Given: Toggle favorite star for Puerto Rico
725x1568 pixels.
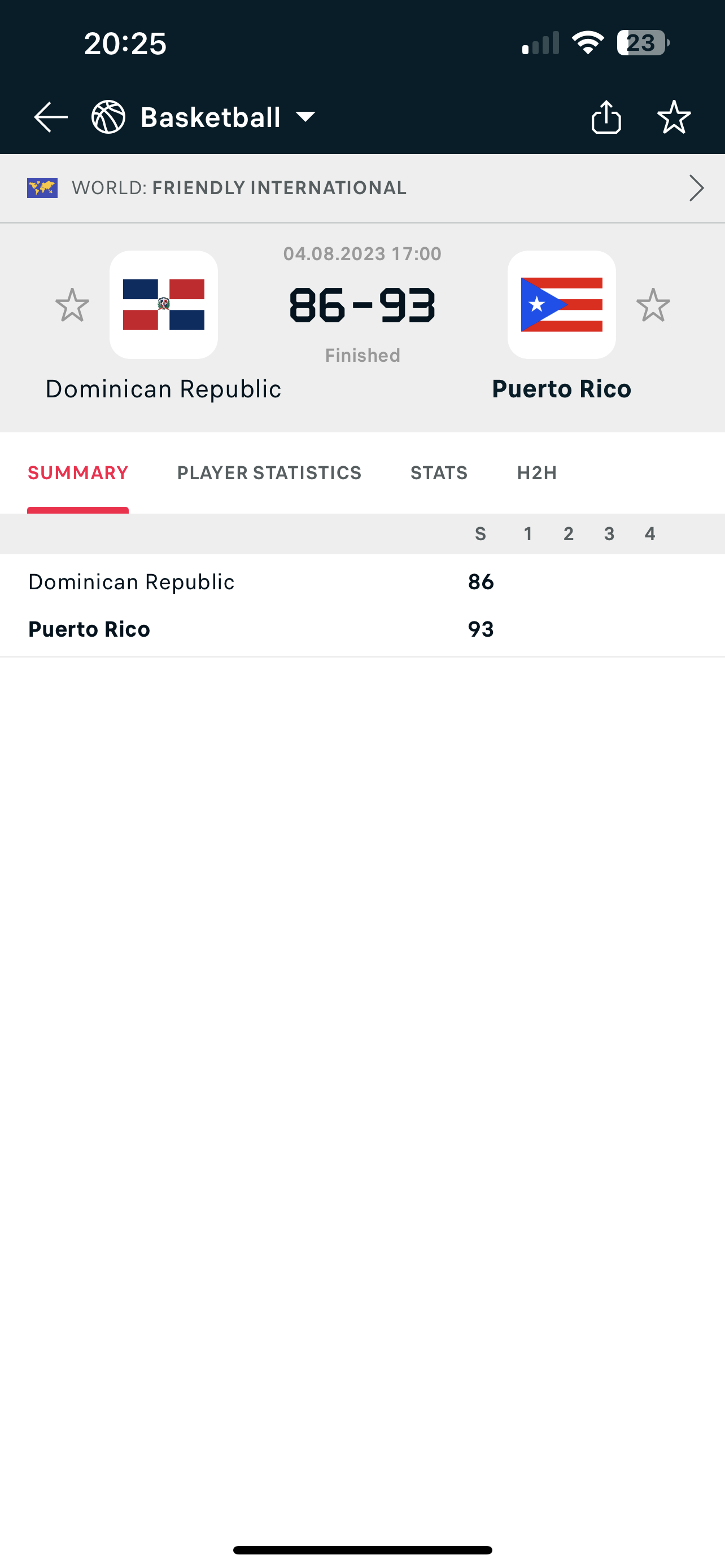Looking at the screenshot, I should [x=653, y=305].
